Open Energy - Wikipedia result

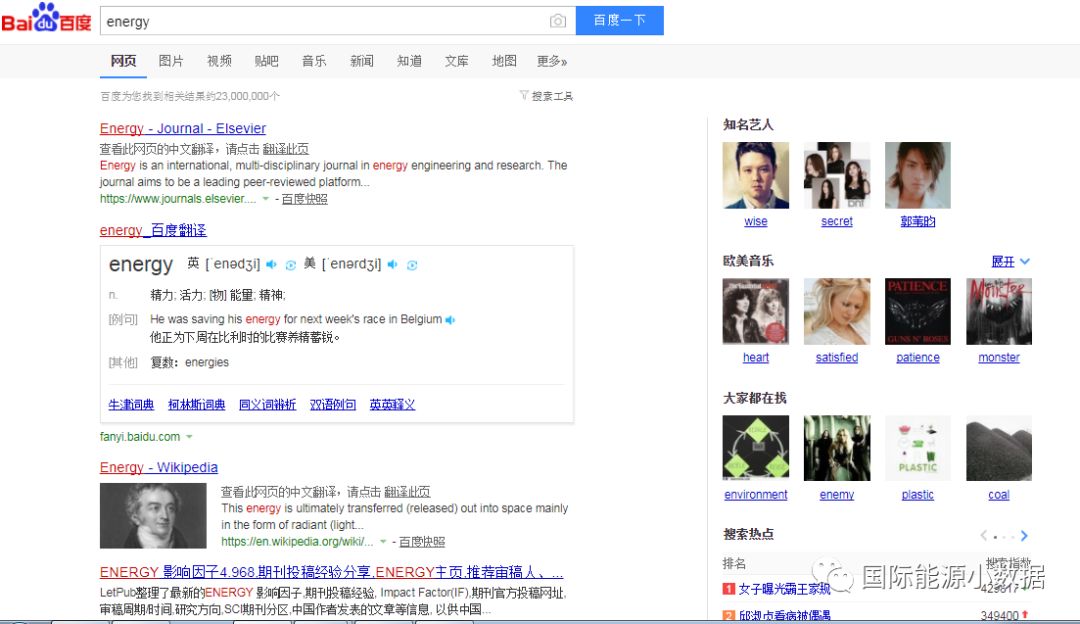coord(158,467)
